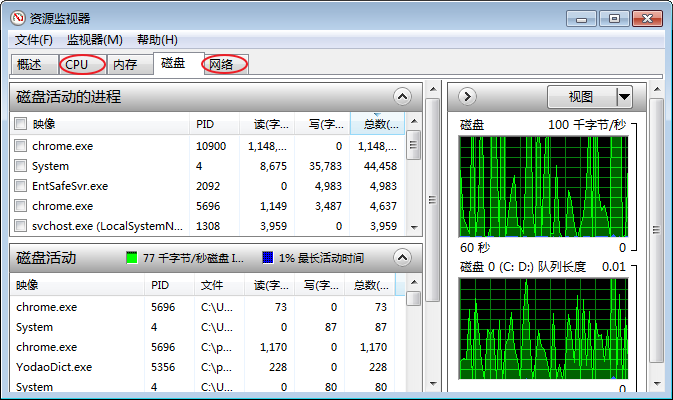Click the blue 最长活动时间 legend swatch

tap(267, 258)
